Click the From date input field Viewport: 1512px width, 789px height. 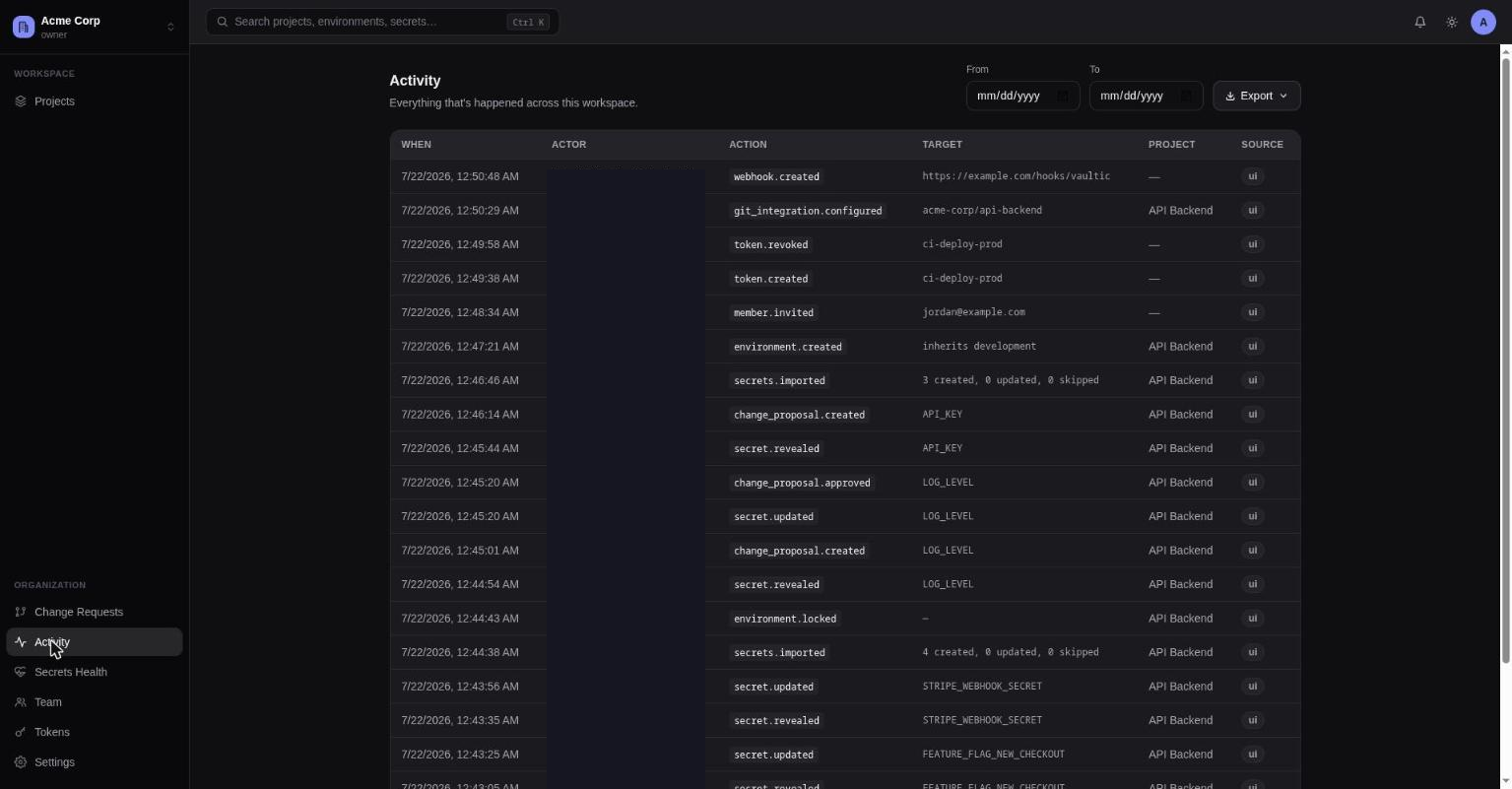click(x=1022, y=96)
